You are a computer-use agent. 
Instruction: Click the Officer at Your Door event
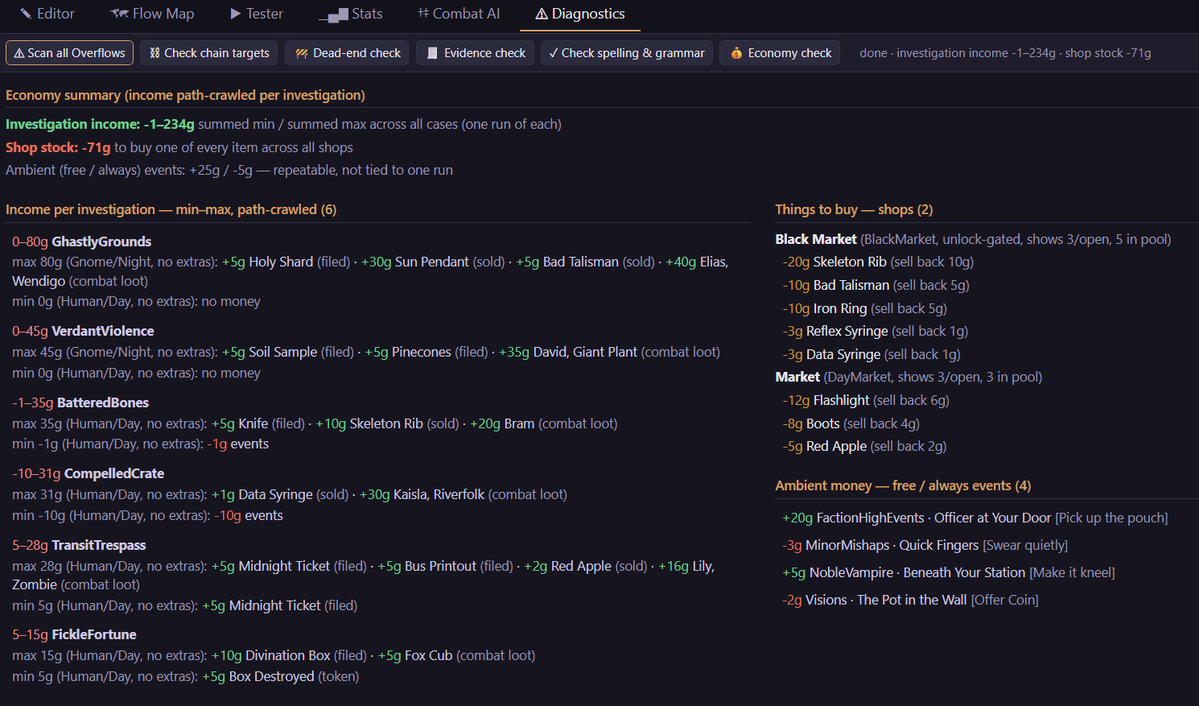(993, 518)
